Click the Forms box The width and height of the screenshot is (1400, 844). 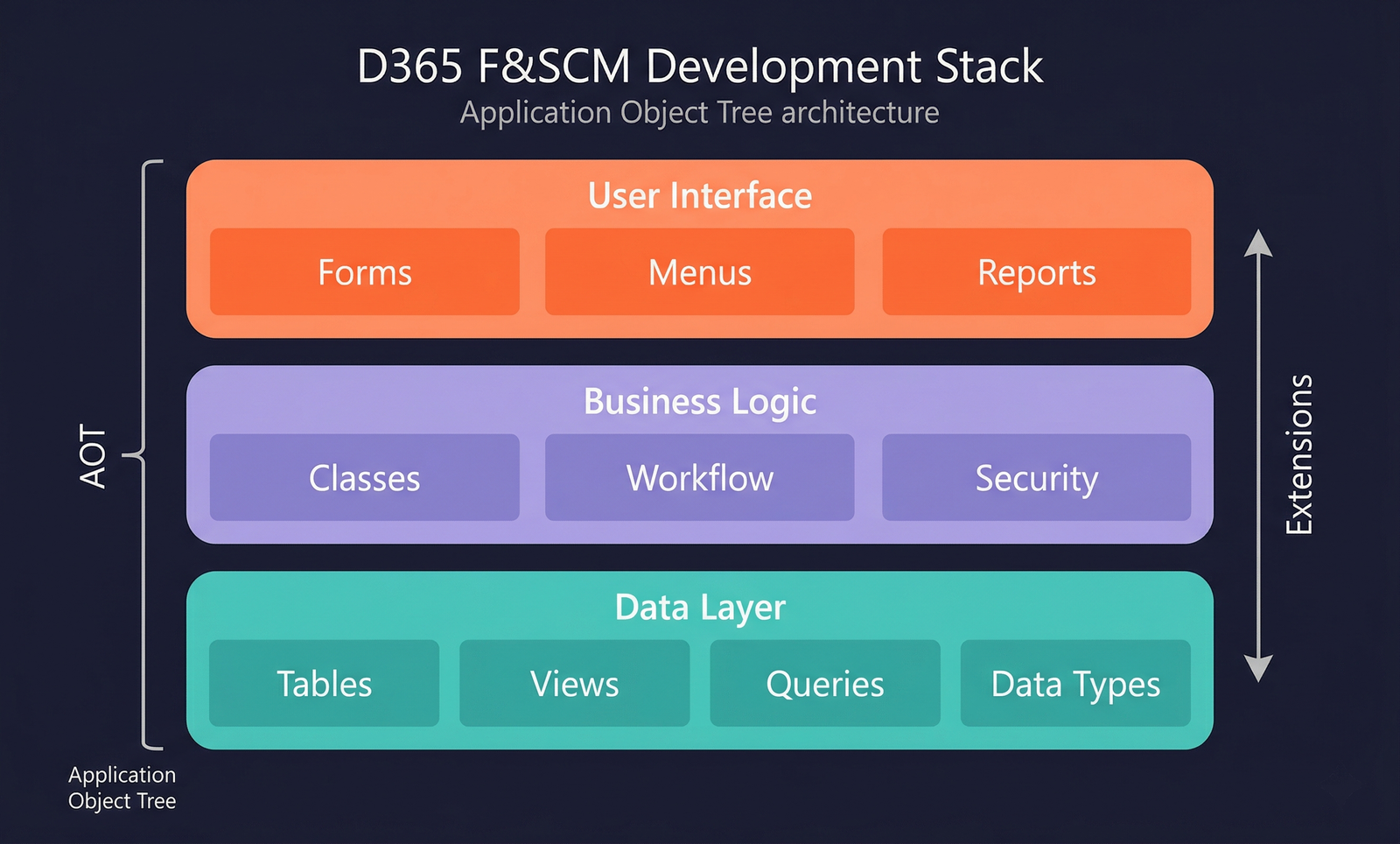[365, 272]
